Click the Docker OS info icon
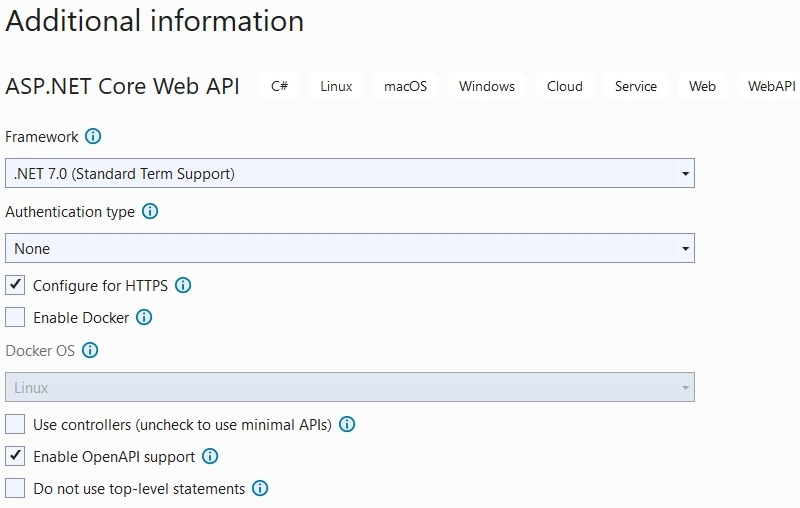 [90, 350]
